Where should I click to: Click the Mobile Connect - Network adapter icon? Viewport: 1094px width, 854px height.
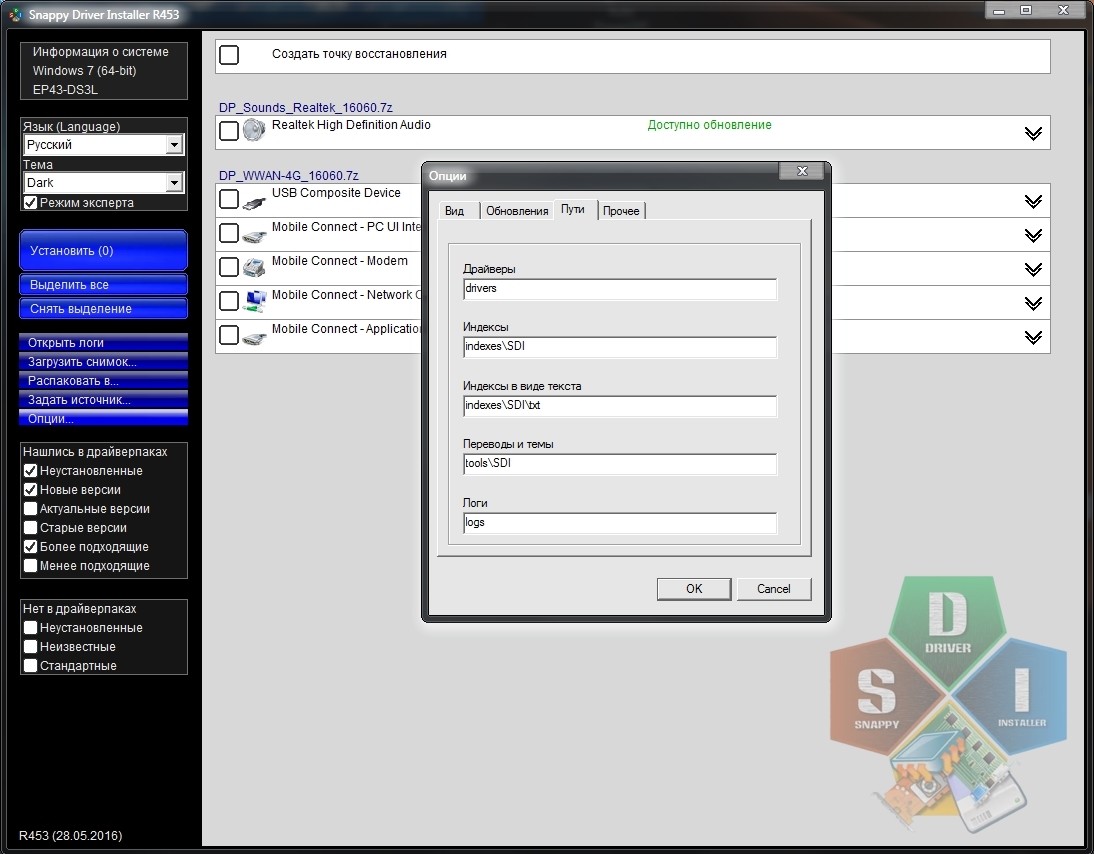coord(255,301)
